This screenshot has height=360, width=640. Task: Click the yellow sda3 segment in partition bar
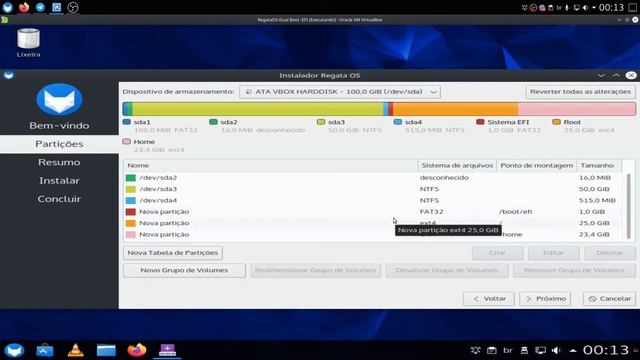257,109
